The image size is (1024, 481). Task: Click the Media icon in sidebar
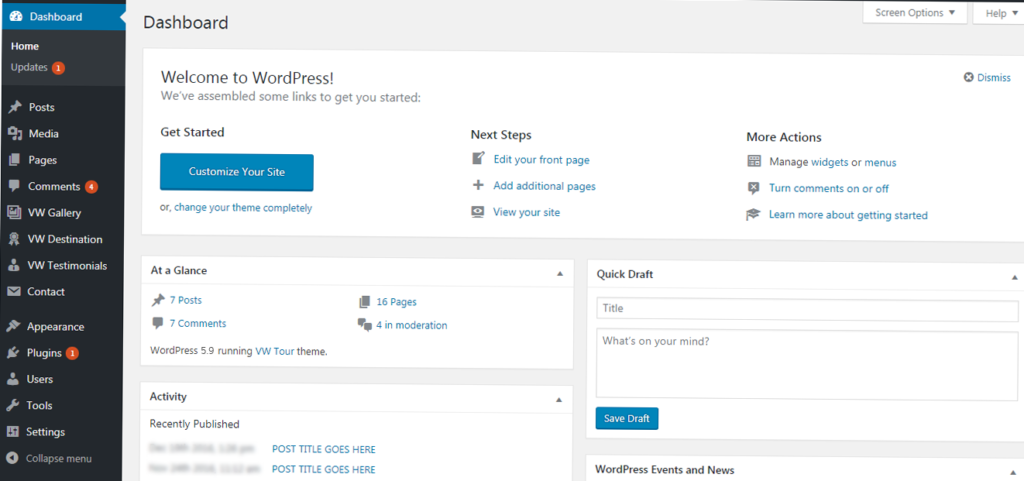15,134
